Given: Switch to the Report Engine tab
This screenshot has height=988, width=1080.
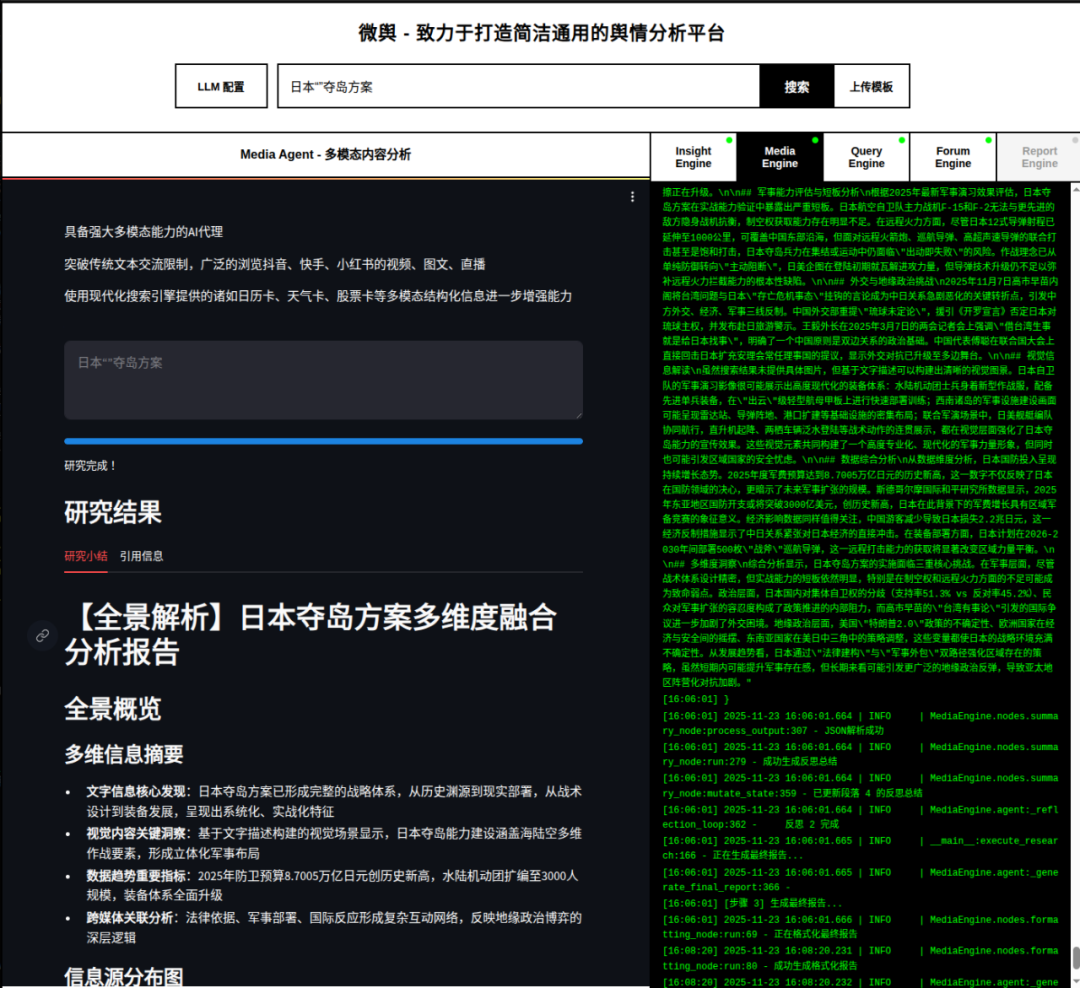Looking at the screenshot, I should click(1039, 157).
